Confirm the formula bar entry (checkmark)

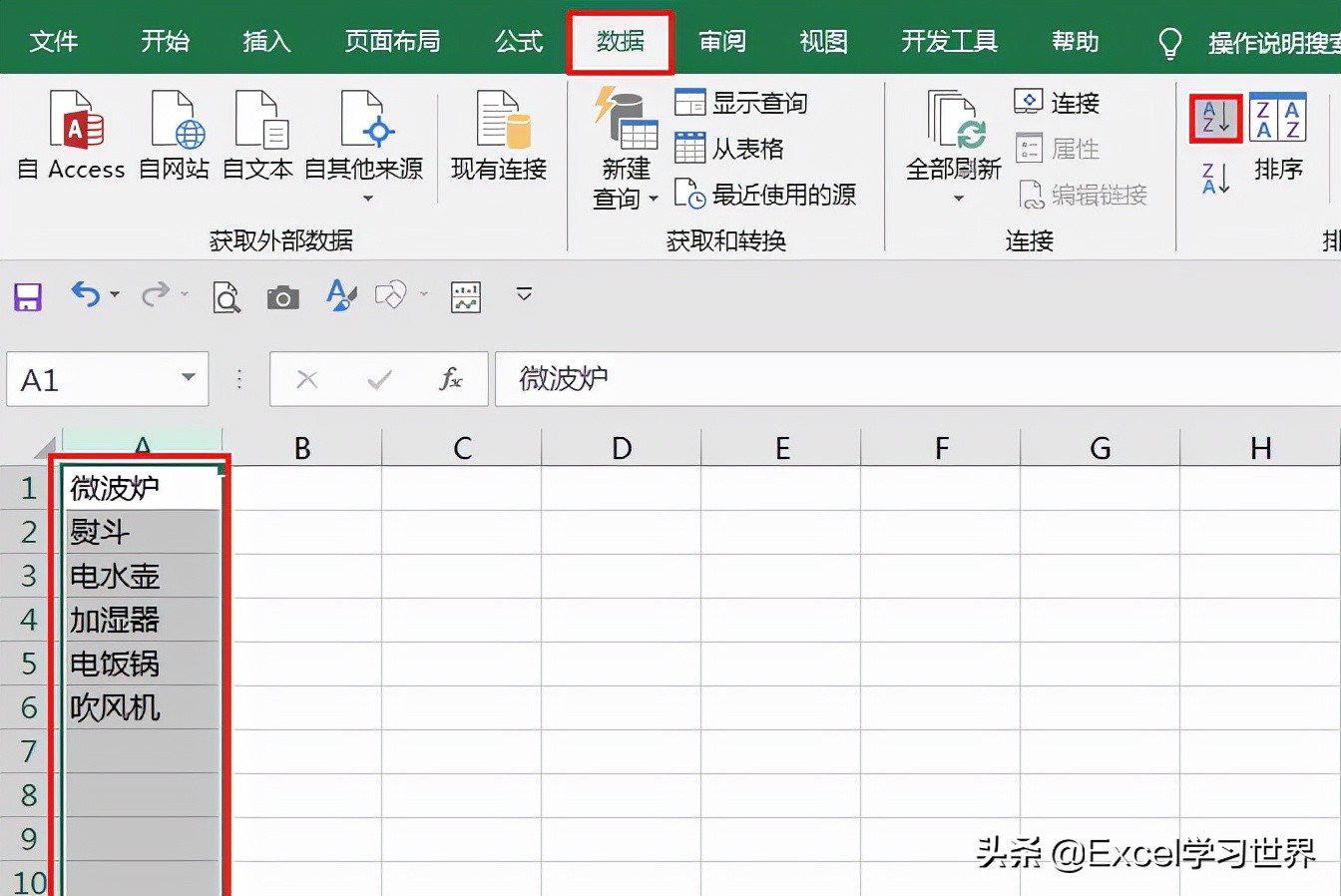point(379,379)
